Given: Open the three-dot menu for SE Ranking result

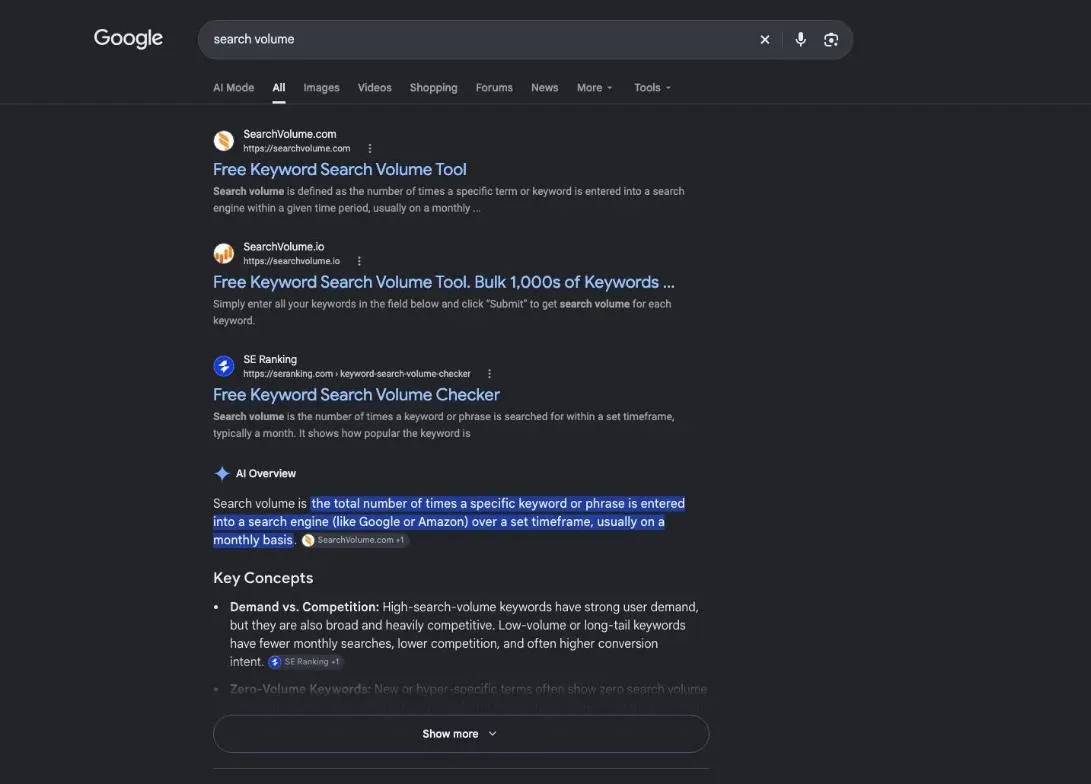Looking at the screenshot, I should (489, 374).
